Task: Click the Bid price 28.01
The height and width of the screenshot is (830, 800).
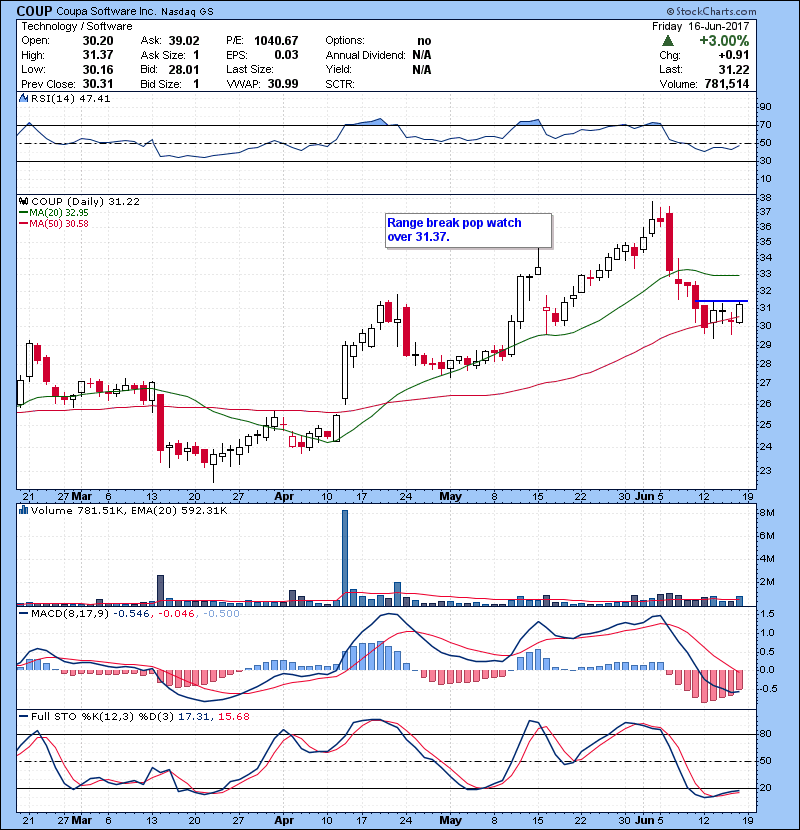Action: click(x=184, y=69)
